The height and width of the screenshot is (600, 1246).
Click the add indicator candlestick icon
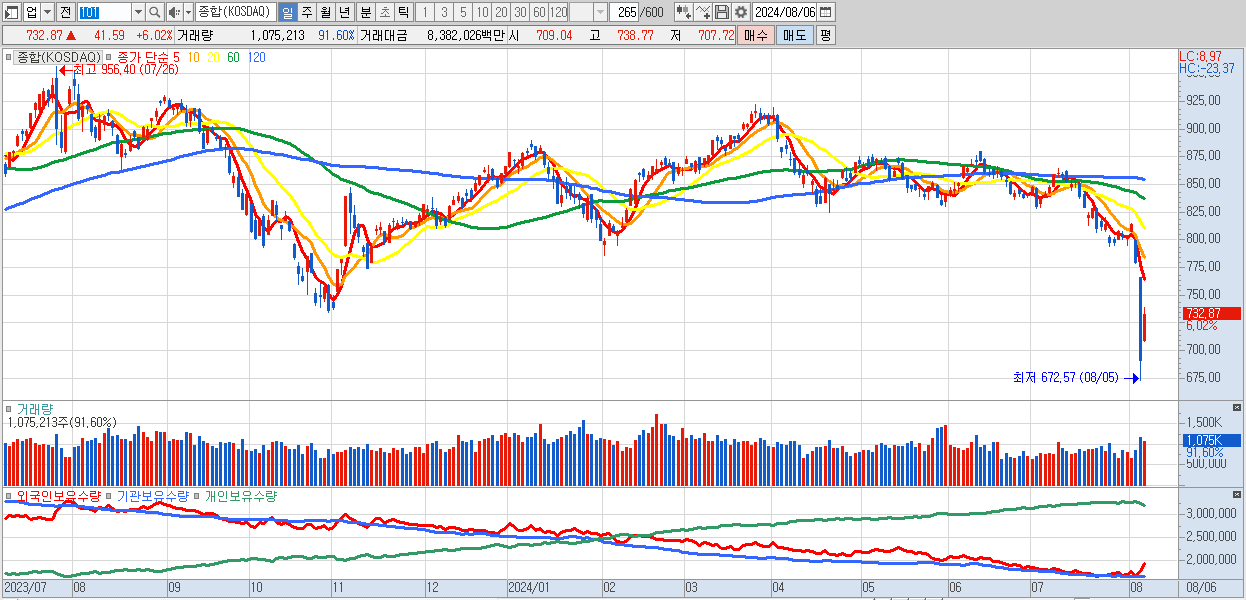(682, 12)
